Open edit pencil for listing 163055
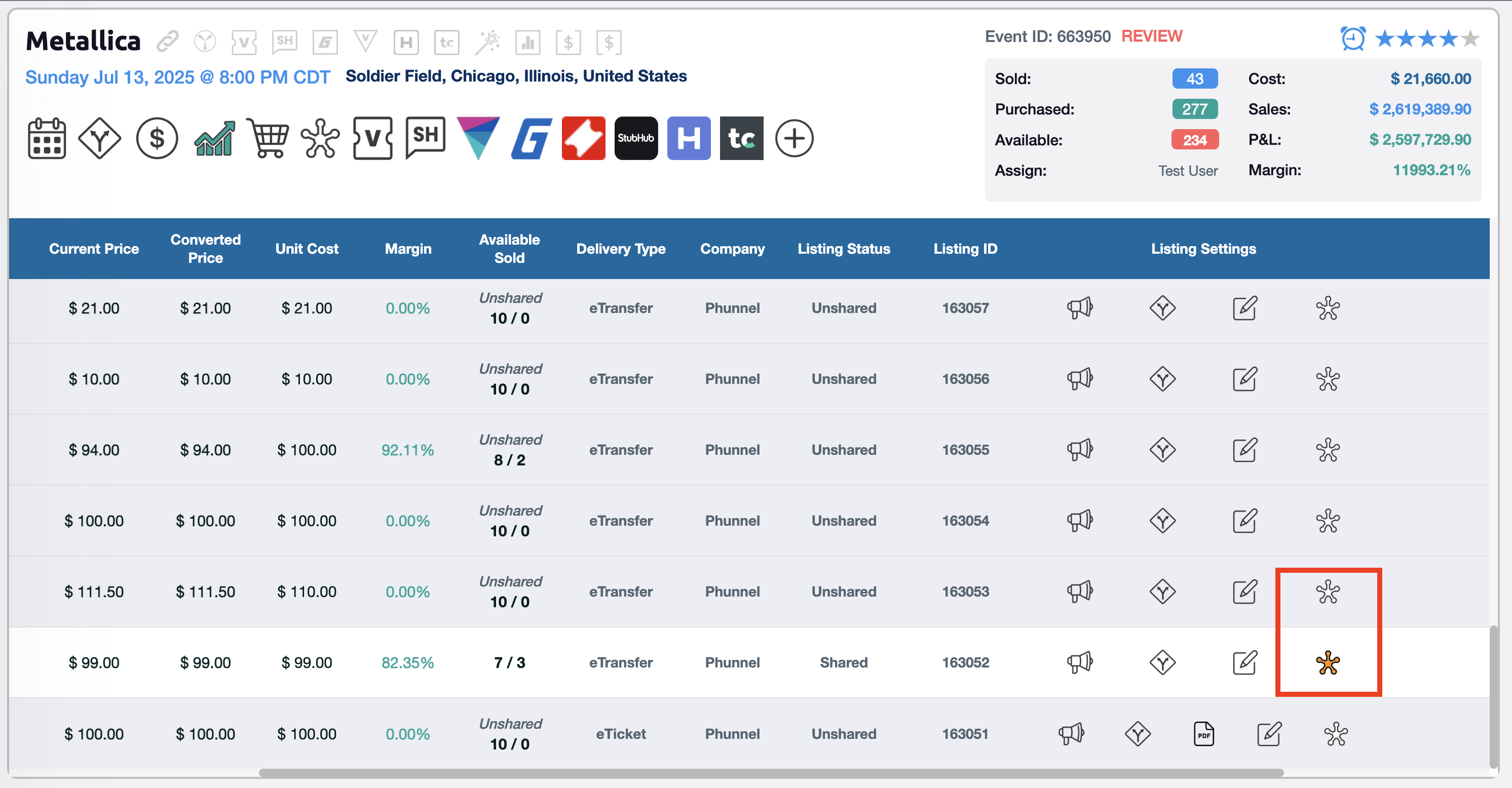1512x788 pixels. 1244,450
